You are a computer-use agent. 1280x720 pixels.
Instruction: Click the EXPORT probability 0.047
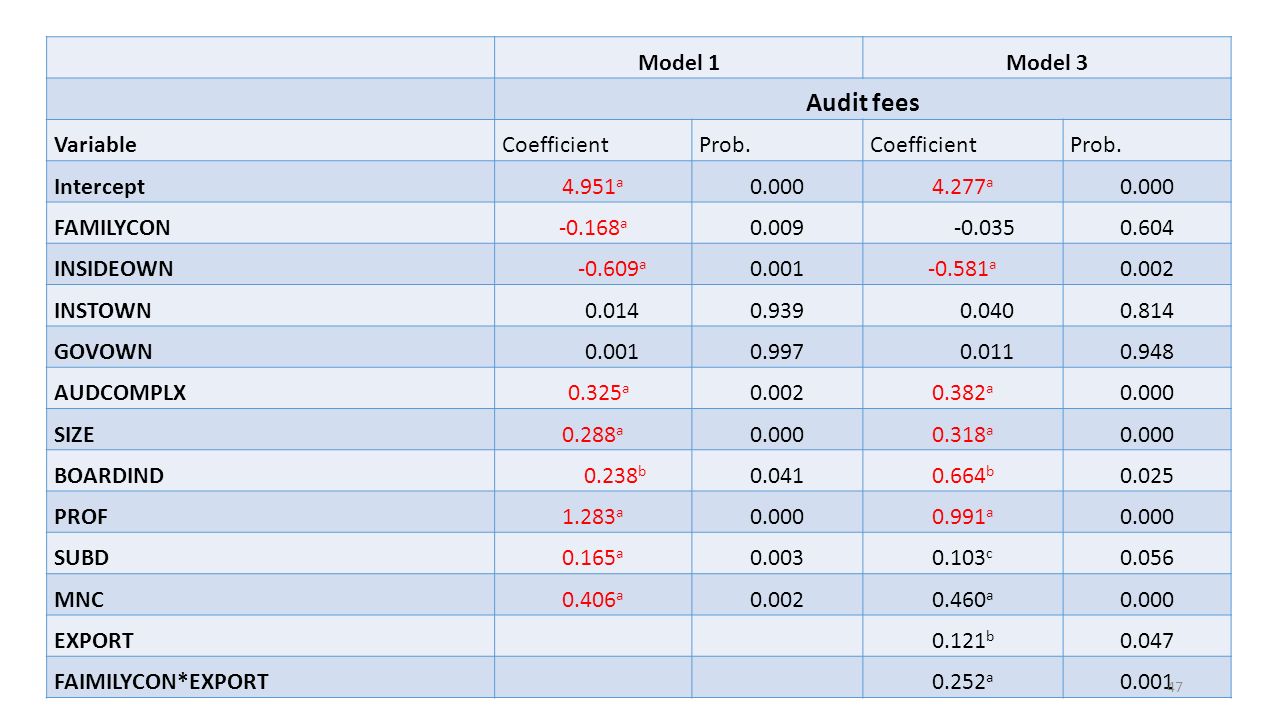1147,641
